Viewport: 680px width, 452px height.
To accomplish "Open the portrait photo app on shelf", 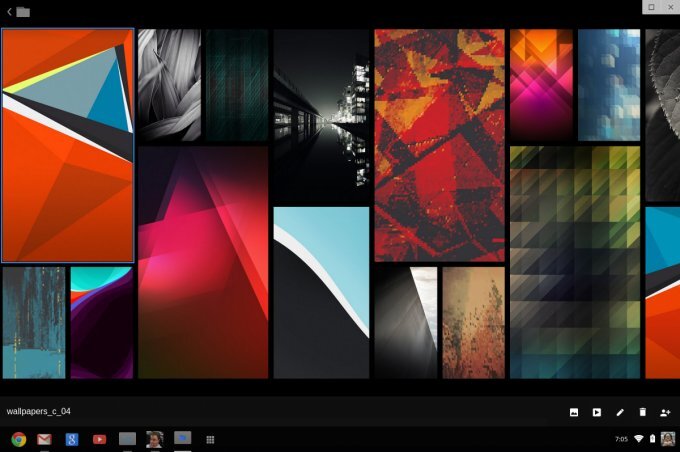I will click(x=155, y=439).
